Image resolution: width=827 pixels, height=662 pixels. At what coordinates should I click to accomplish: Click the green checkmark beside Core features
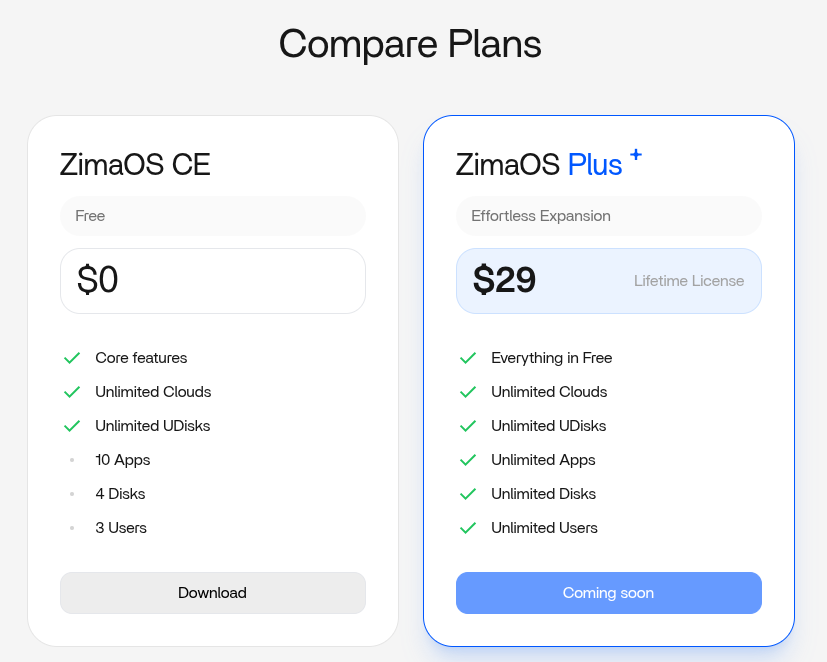[x=72, y=358]
